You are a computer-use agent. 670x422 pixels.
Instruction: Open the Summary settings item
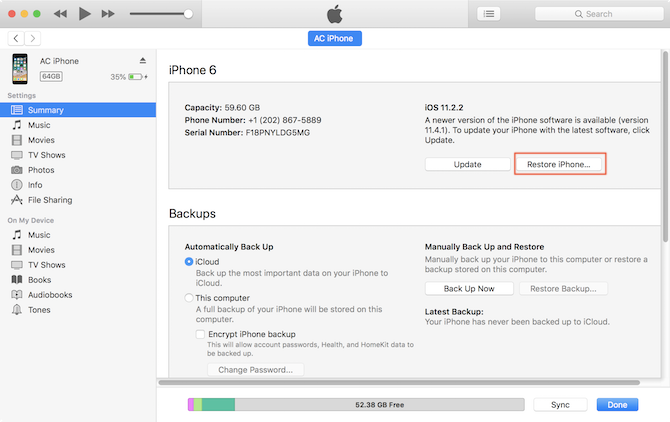tap(78, 110)
